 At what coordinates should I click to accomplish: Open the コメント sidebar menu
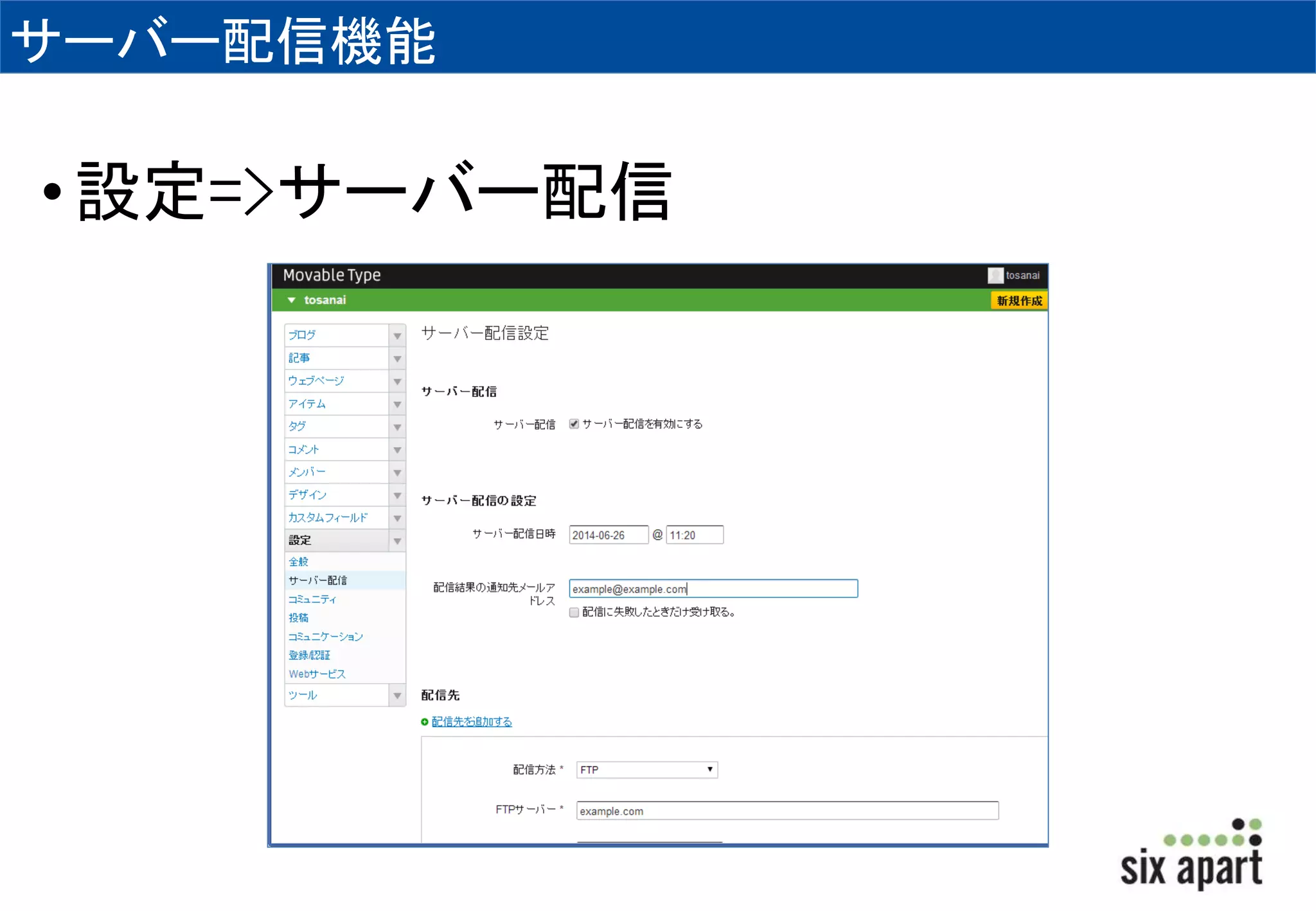tap(337, 450)
